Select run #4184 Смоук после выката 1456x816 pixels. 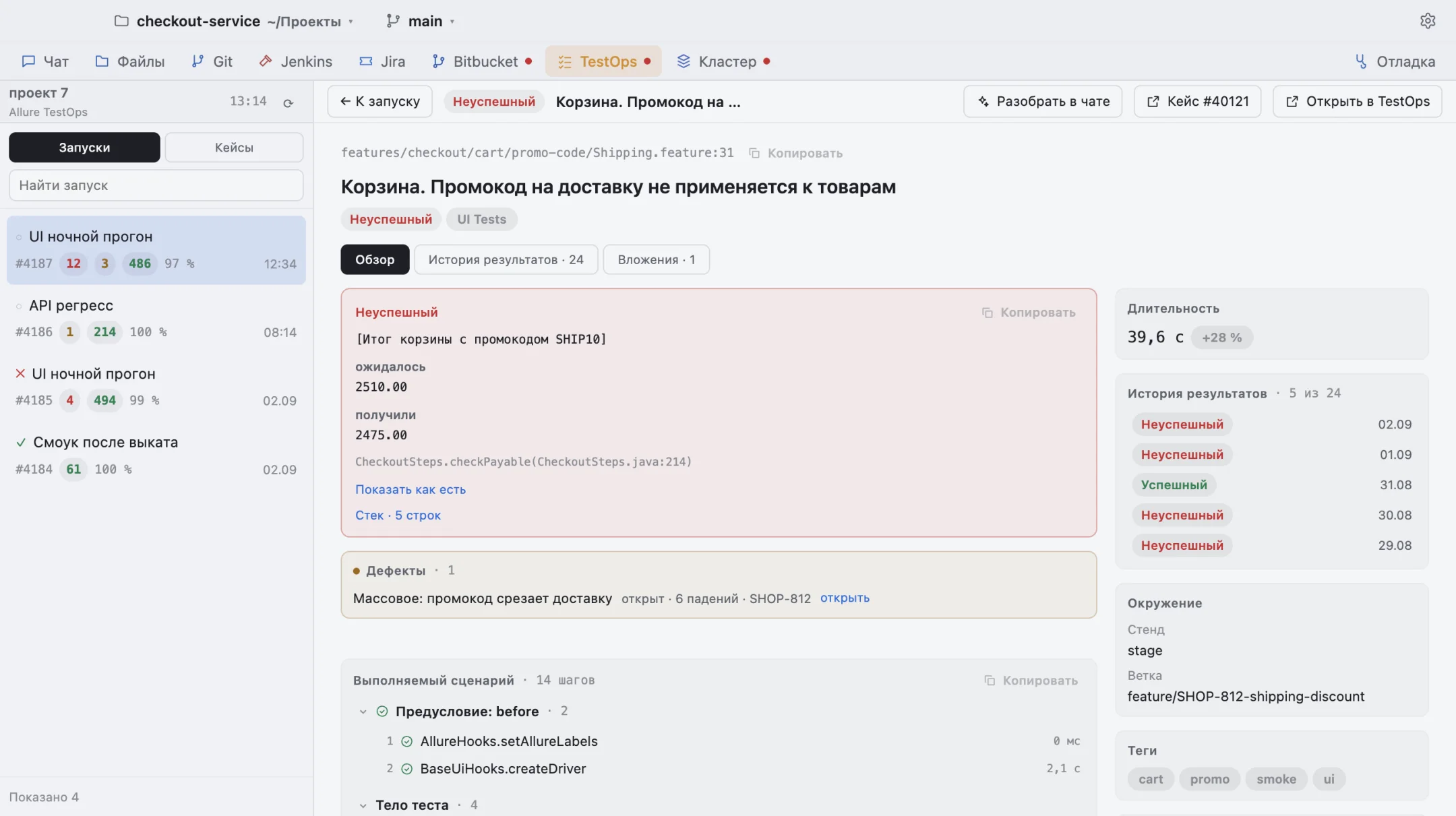click(x=156, y=456)
